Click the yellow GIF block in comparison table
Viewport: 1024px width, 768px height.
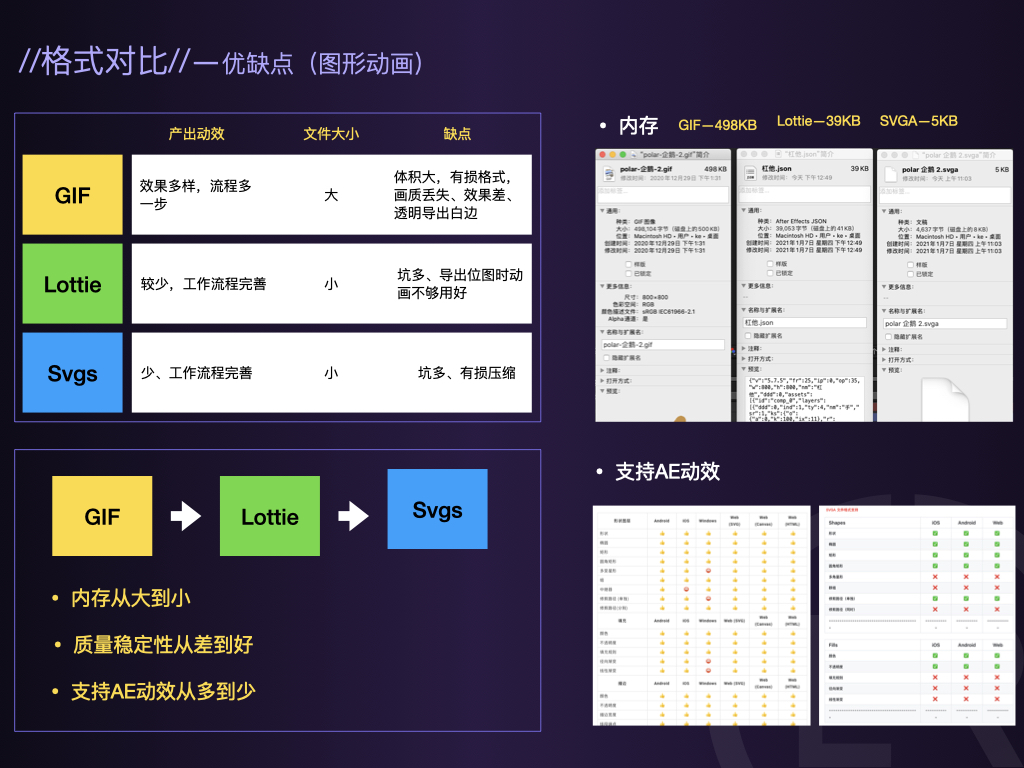(x=72, y=195)
